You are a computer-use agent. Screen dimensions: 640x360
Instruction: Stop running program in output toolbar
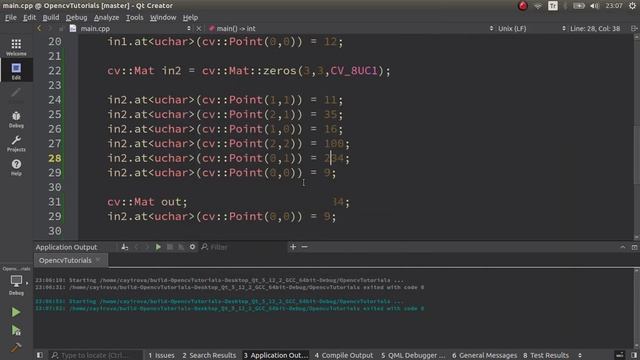(169, 247)
